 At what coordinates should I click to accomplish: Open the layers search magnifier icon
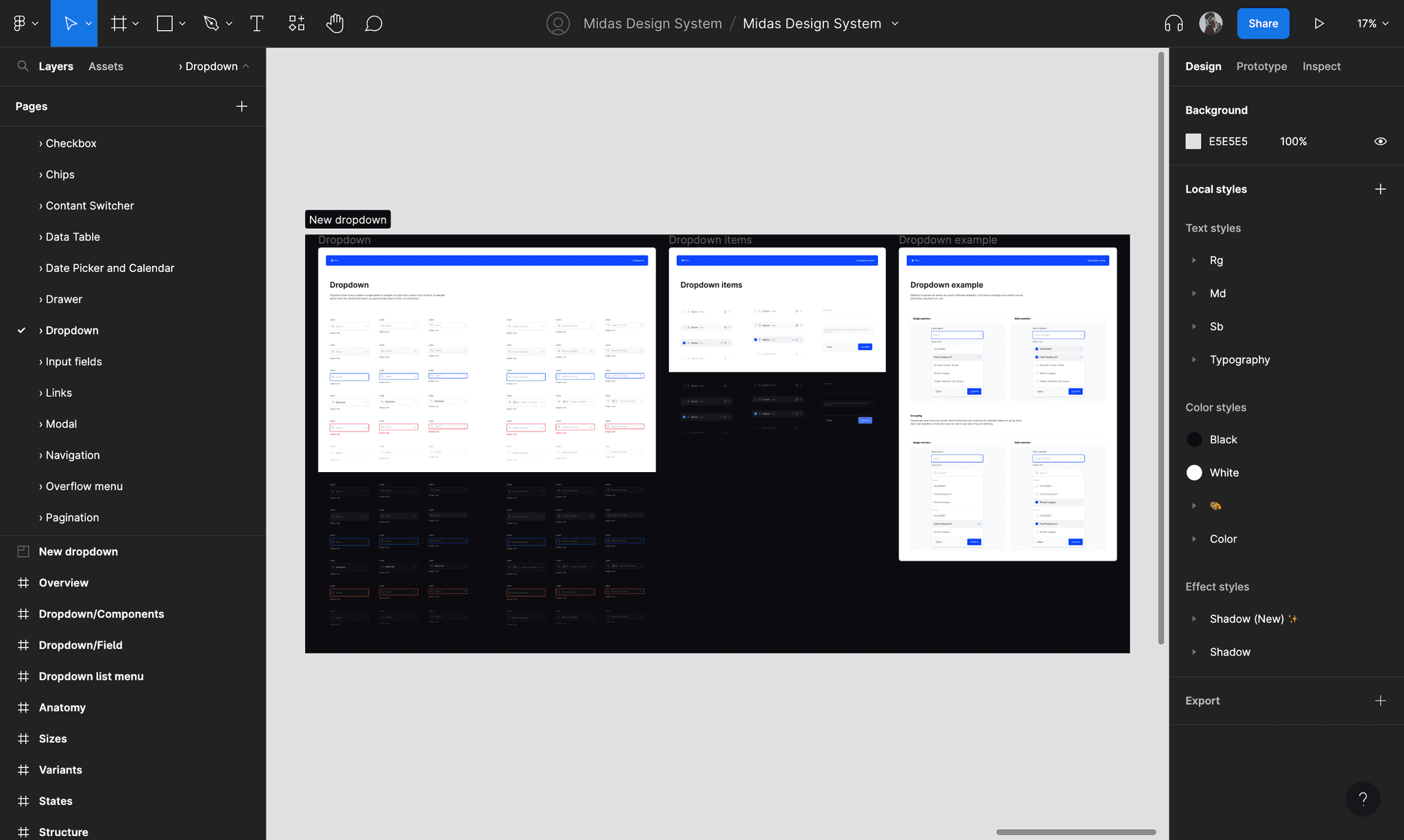coord(23,66)
